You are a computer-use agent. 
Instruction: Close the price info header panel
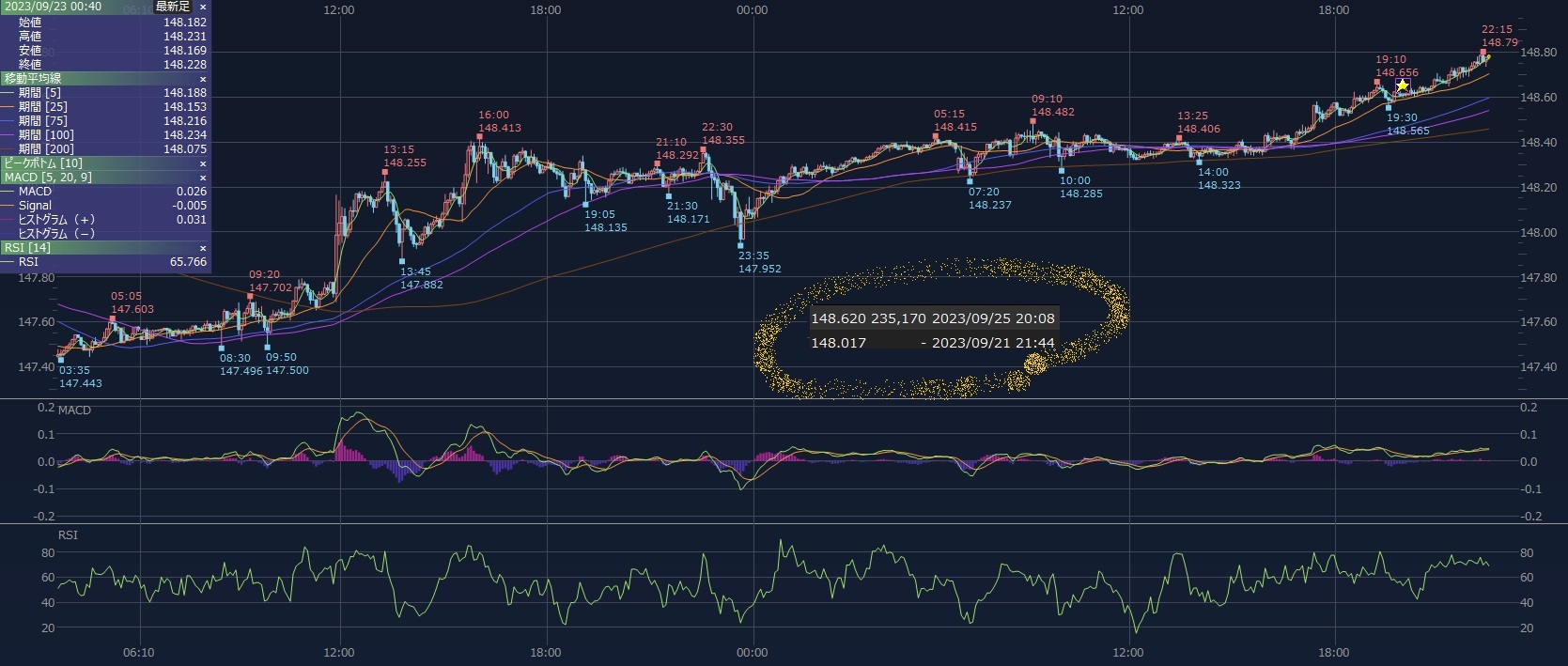[202, 7]
